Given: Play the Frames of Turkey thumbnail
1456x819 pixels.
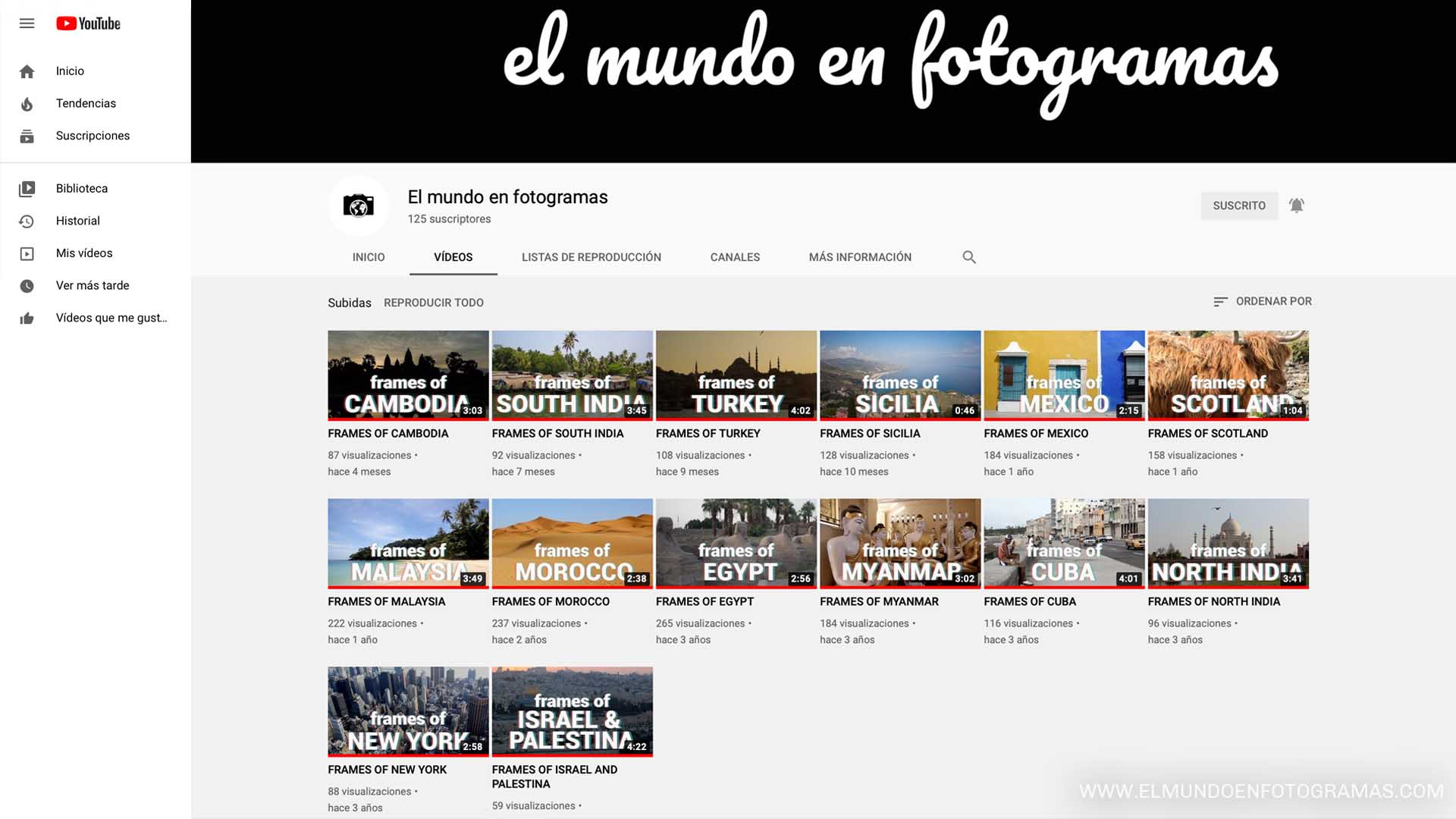Looking at the screenshot, I should [736, 375].
